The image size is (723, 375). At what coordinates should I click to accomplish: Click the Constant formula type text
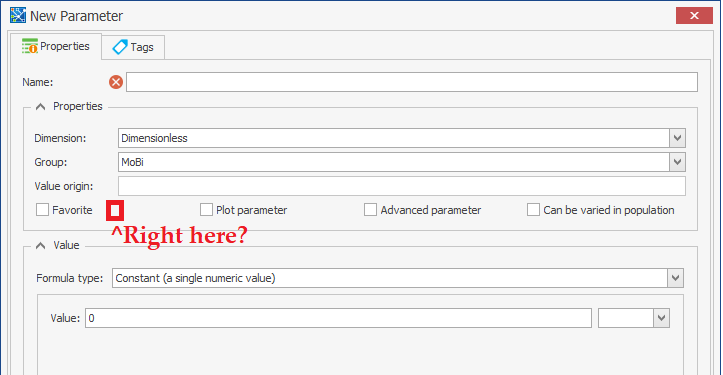(195, 278)
